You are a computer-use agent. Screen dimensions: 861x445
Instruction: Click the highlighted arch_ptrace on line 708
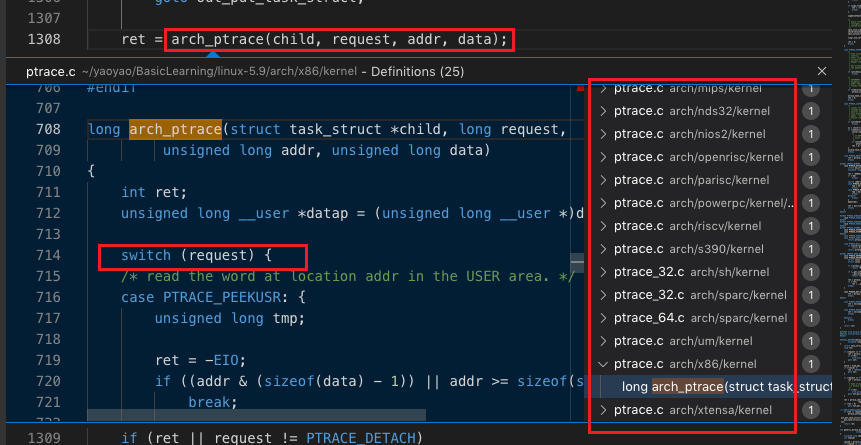tap(175, 130)
